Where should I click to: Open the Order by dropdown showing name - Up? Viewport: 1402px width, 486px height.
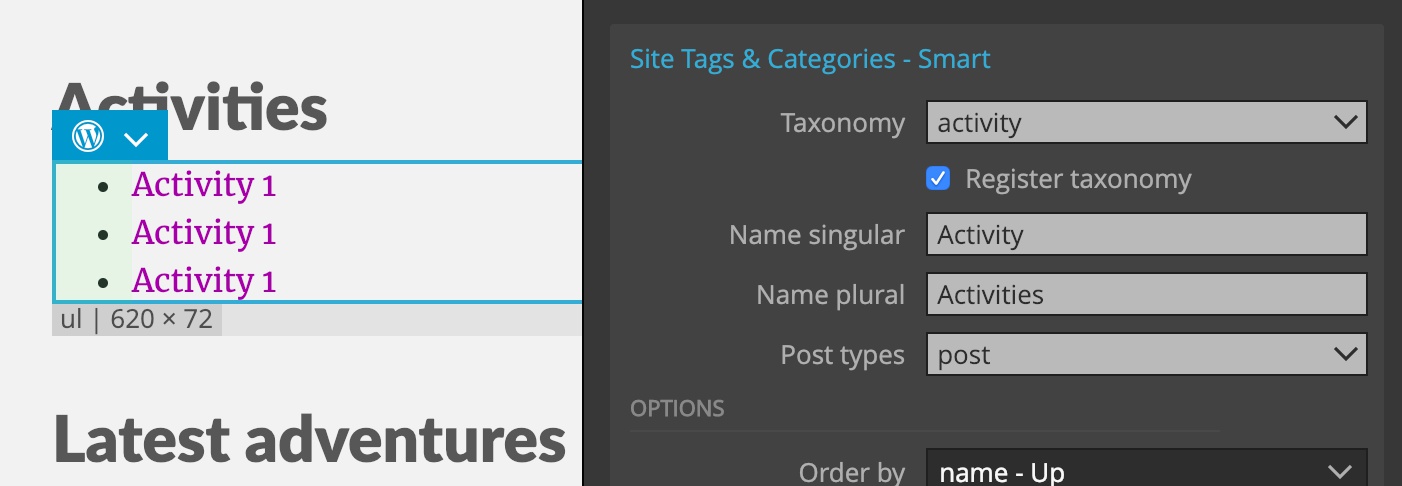1146,471
